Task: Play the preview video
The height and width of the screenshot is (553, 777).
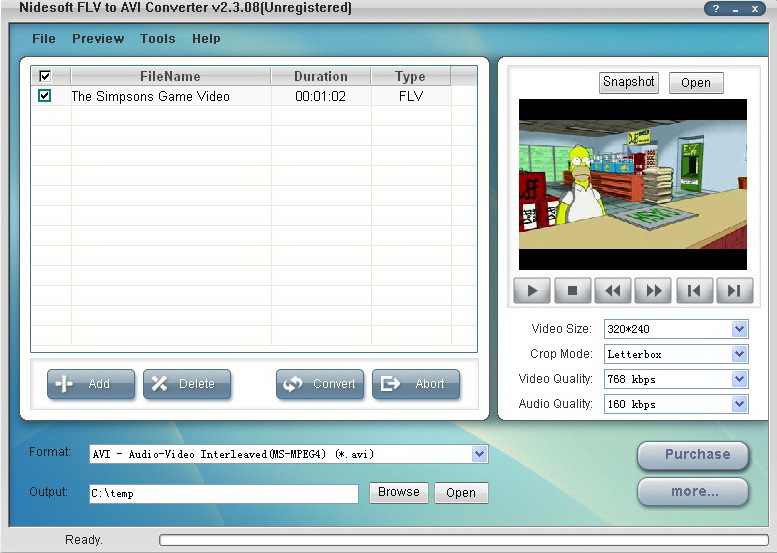Action: 532,290
